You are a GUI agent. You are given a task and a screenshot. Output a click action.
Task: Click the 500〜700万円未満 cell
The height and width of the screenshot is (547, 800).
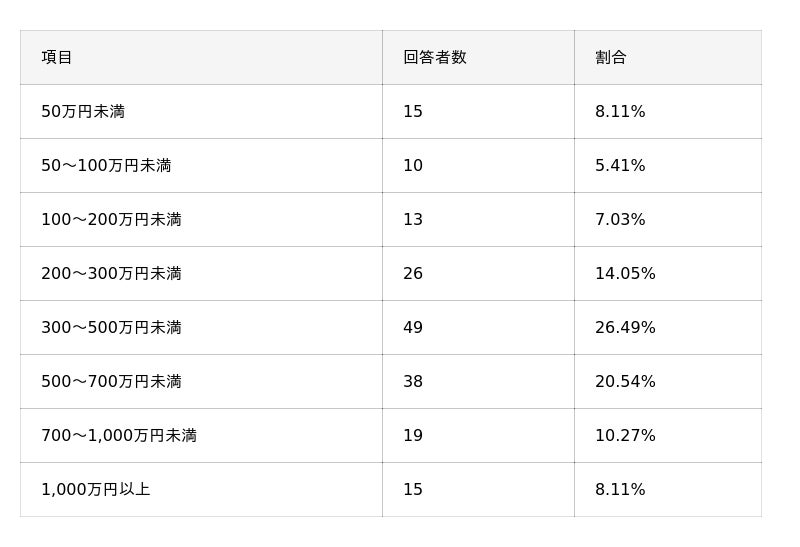point(111,382)
